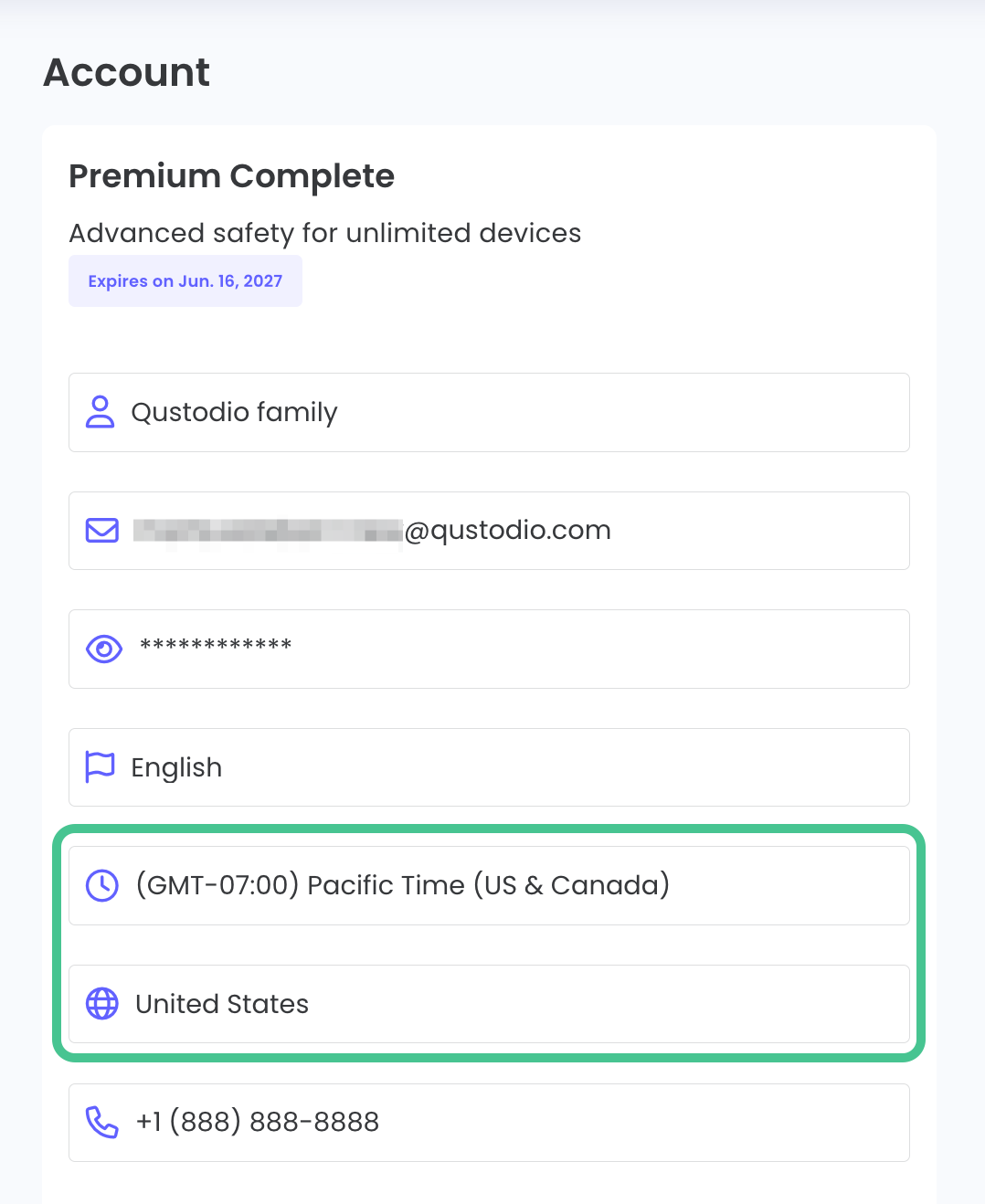Toggle password visibility with the eye icon
Screen dimensions: 985x1204
click(x=103, y=649)
